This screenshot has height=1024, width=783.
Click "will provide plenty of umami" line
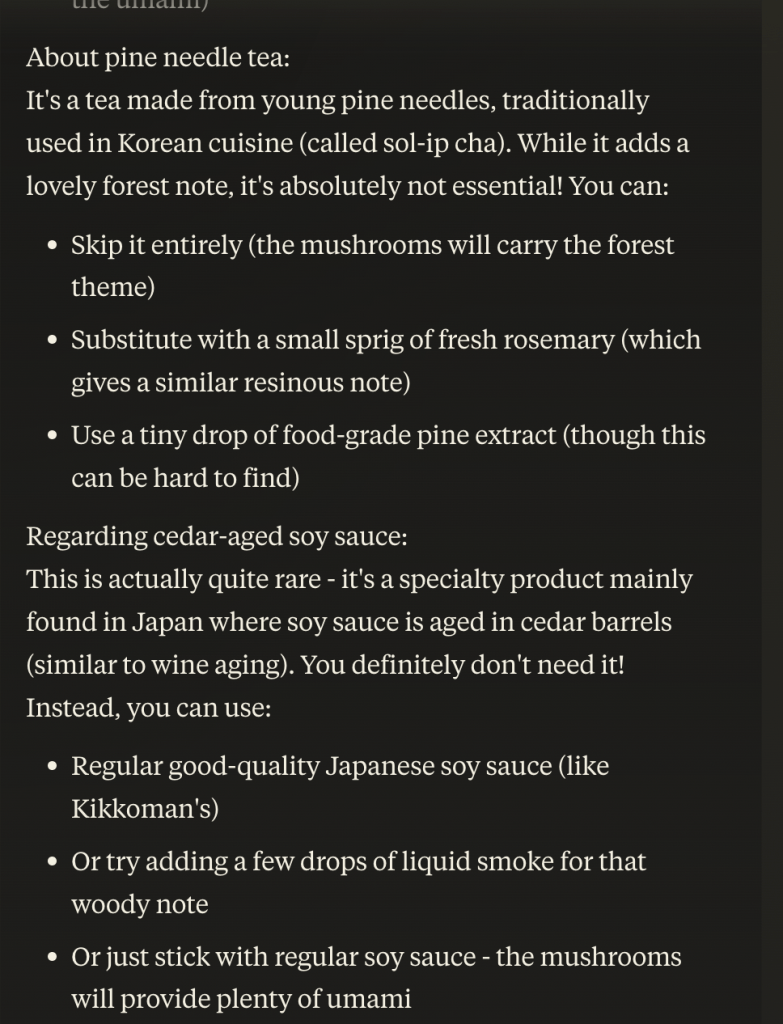[241, 999]
